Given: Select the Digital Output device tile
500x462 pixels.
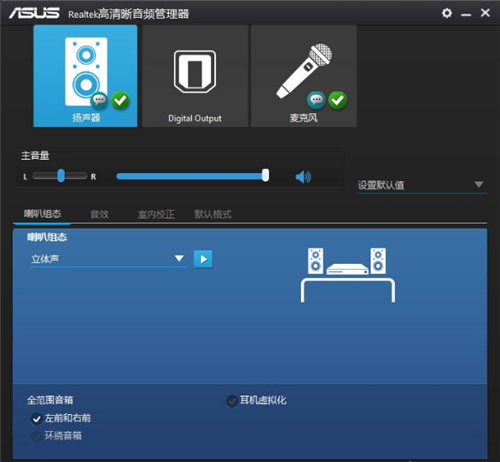Looking at the screenshot, I should tap(195, 76).
